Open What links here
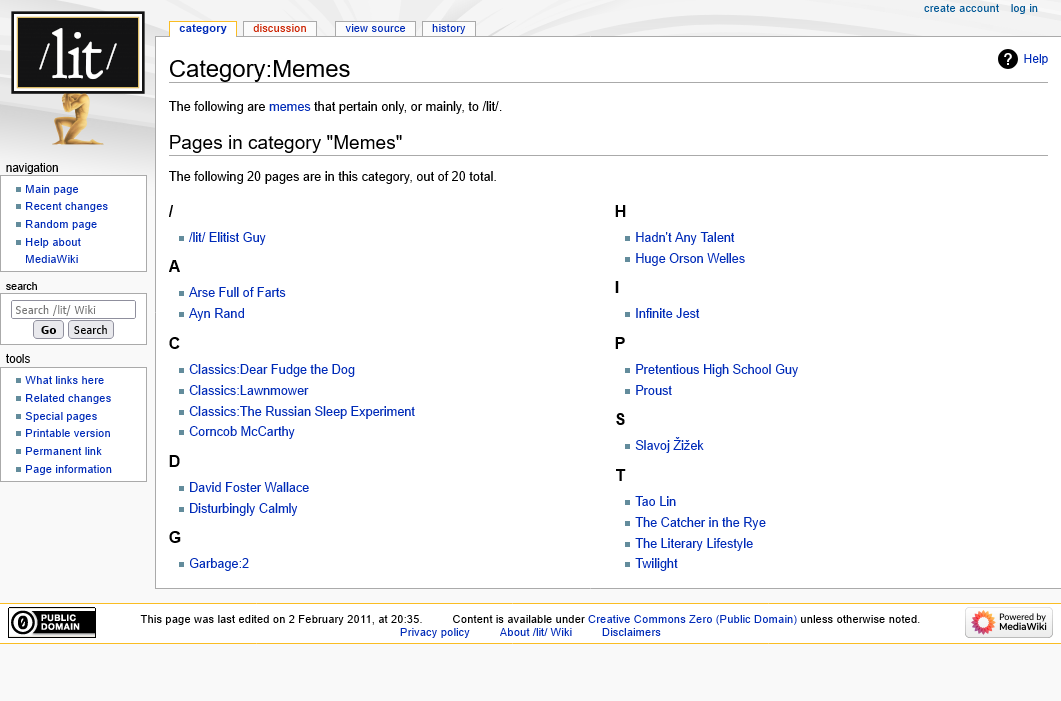The height and width of the screenshot is (701, 1061). (x=64, y=380)
